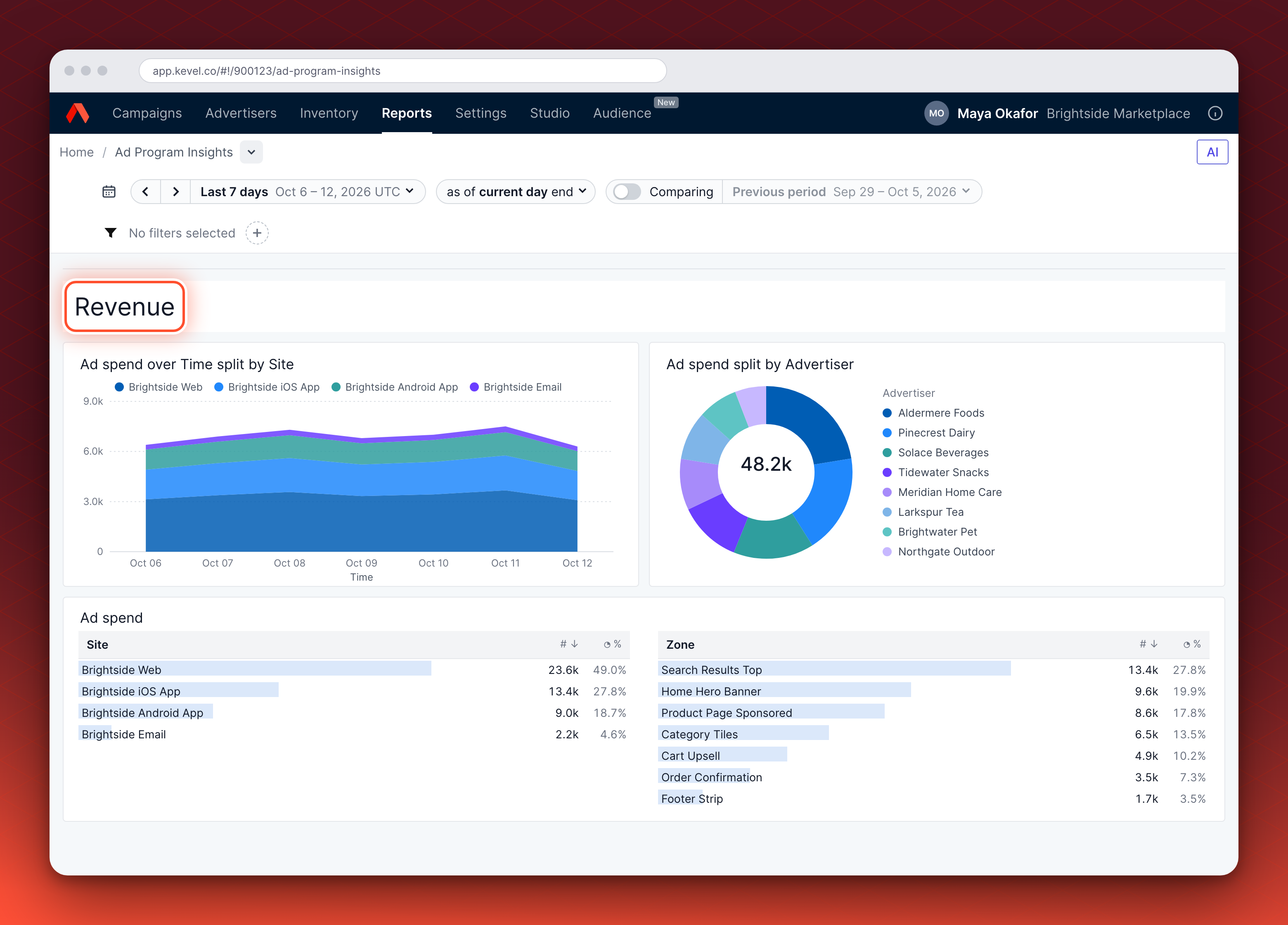Click the calendar icon
This screenshot has width=1288, height=925.
109,192
